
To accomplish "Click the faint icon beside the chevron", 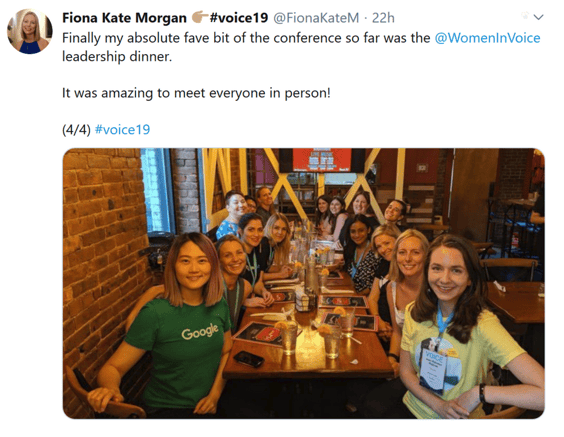I will [526, 16].
